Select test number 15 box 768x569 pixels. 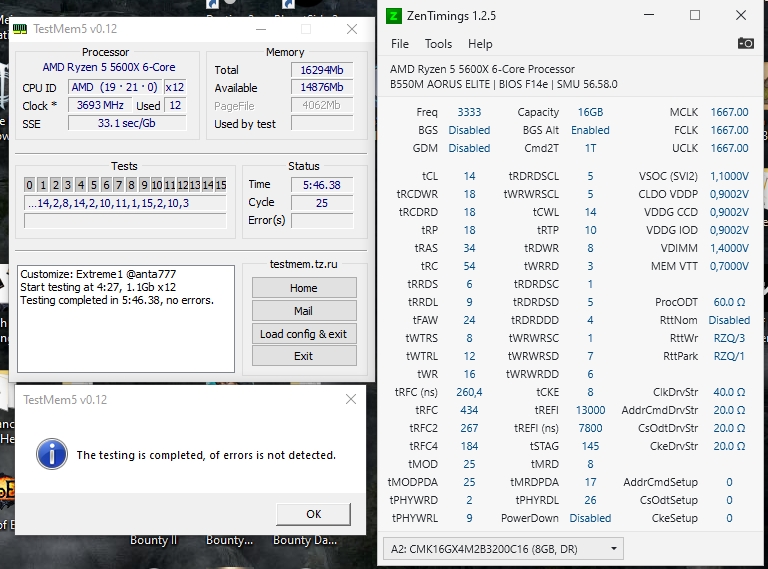(x=221, y=185)
